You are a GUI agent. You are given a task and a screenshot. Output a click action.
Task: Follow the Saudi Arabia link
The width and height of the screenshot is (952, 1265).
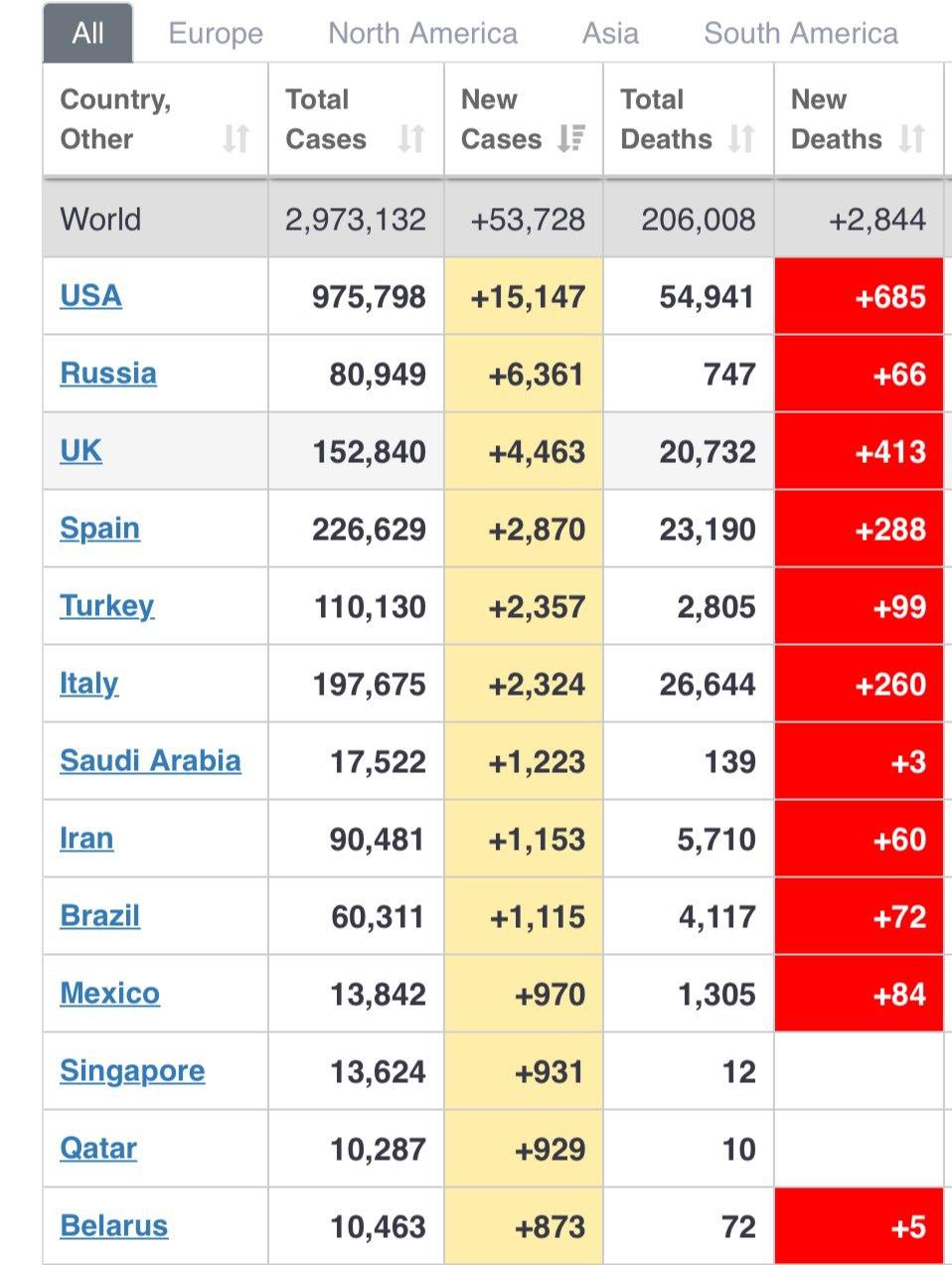[x=150, y=761]
